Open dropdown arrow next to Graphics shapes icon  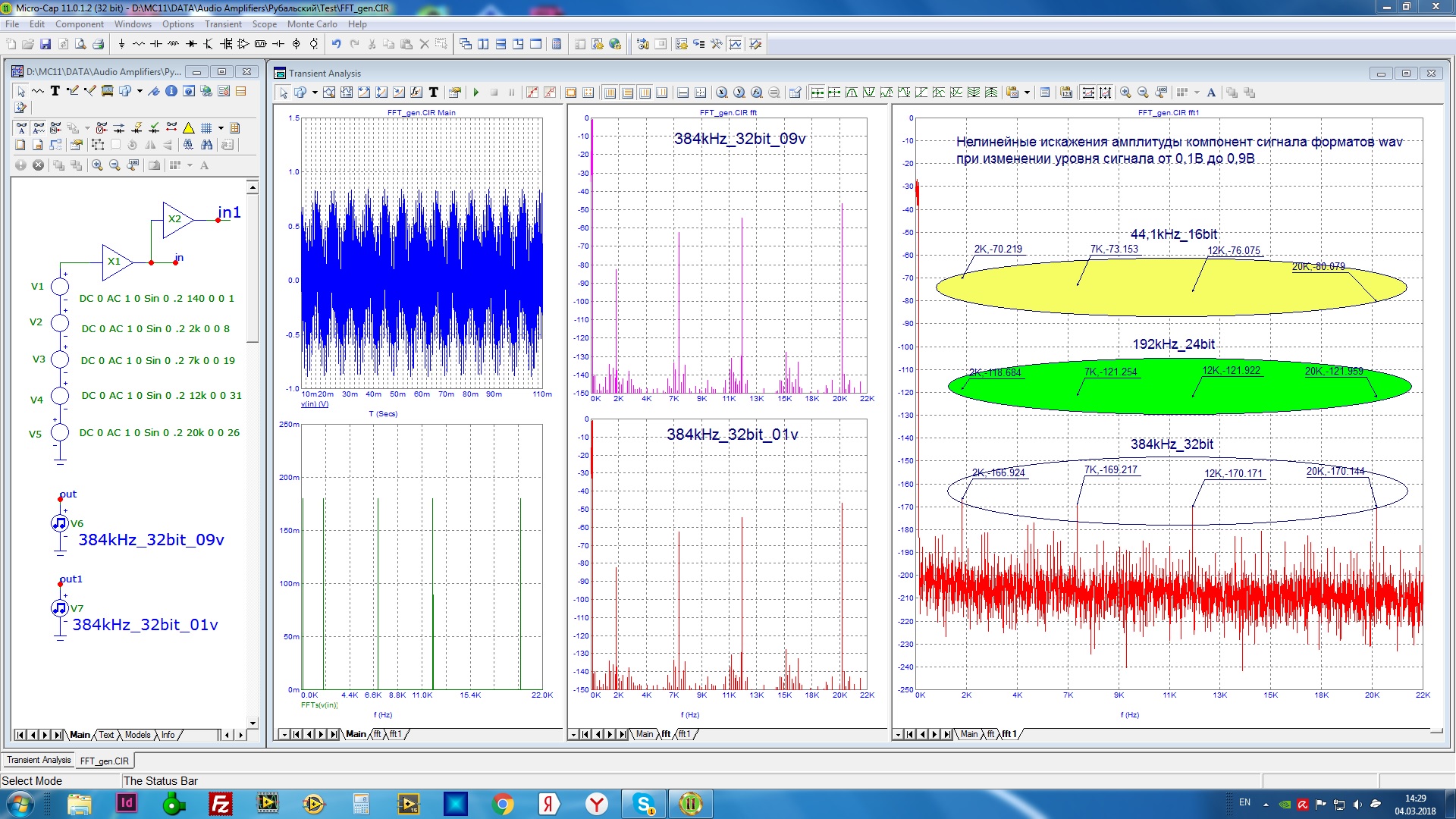click(315, 93)
